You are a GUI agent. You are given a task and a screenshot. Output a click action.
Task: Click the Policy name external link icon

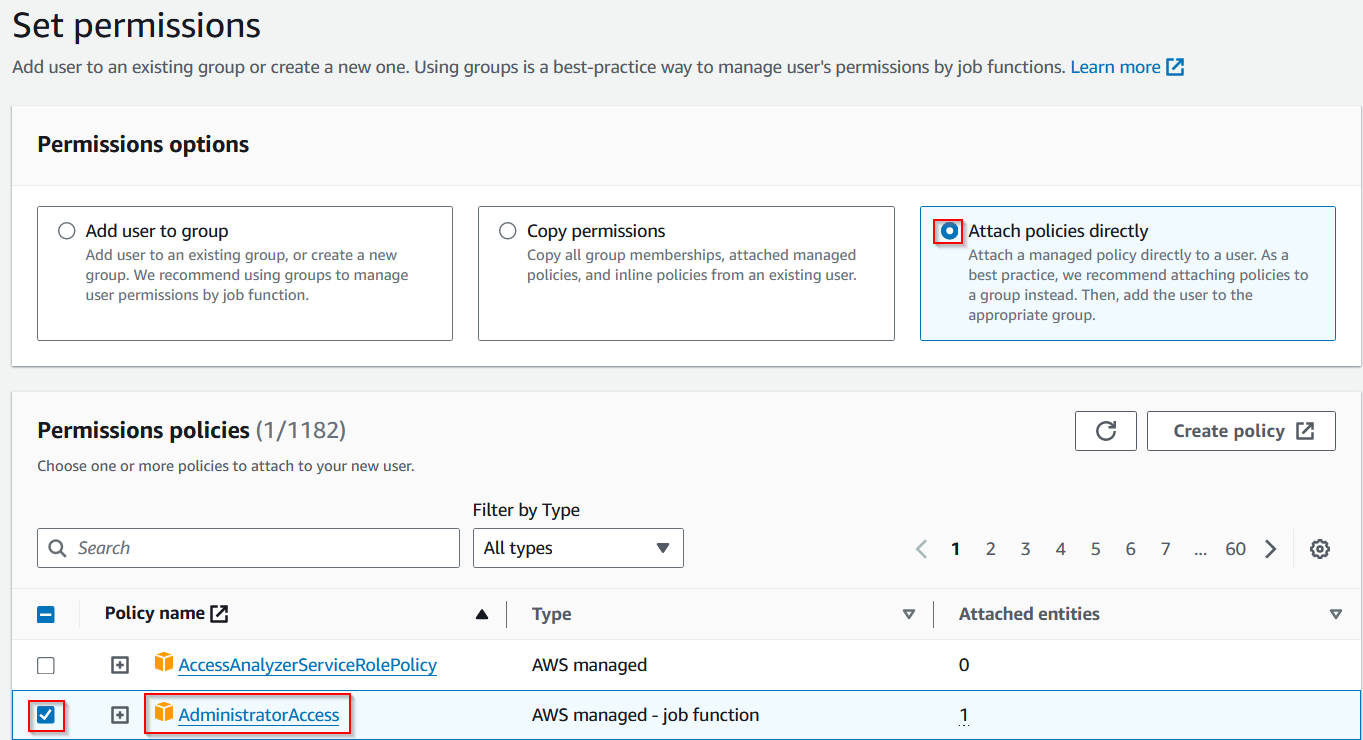[x=219, y=614]
